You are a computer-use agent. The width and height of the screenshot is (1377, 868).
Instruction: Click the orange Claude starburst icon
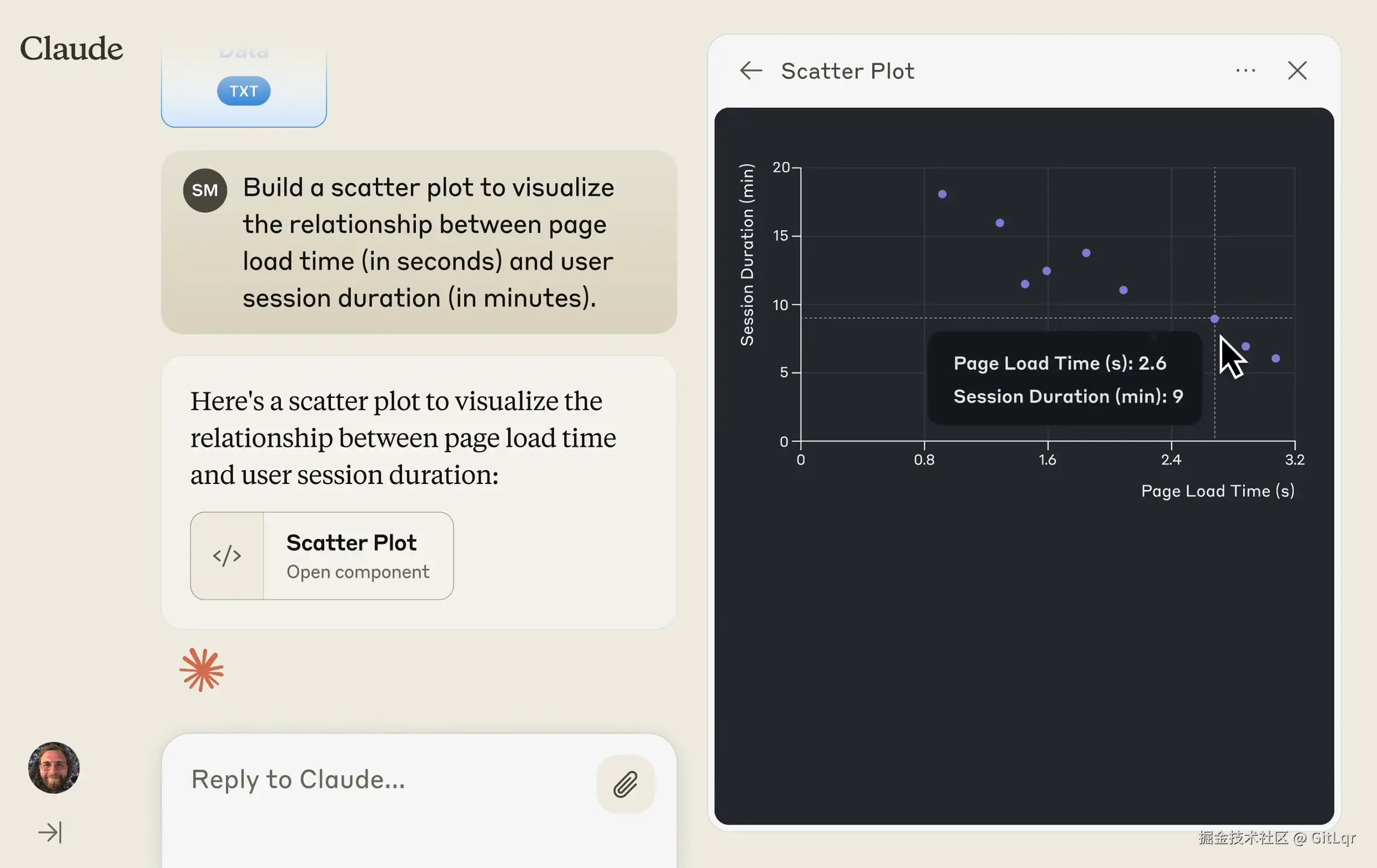(x=201, y=670)
